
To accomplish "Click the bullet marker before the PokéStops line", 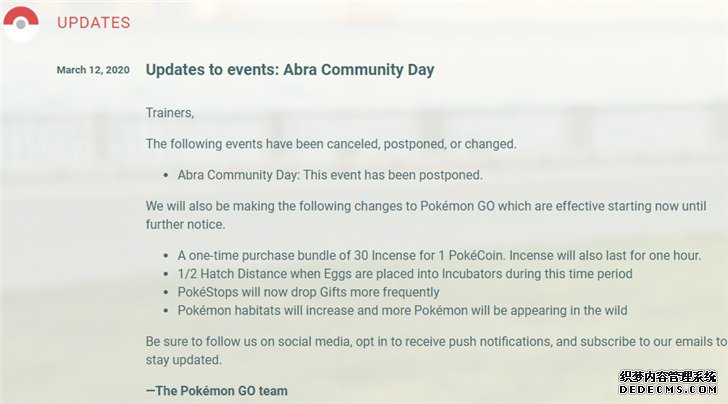I will (166, 293).
